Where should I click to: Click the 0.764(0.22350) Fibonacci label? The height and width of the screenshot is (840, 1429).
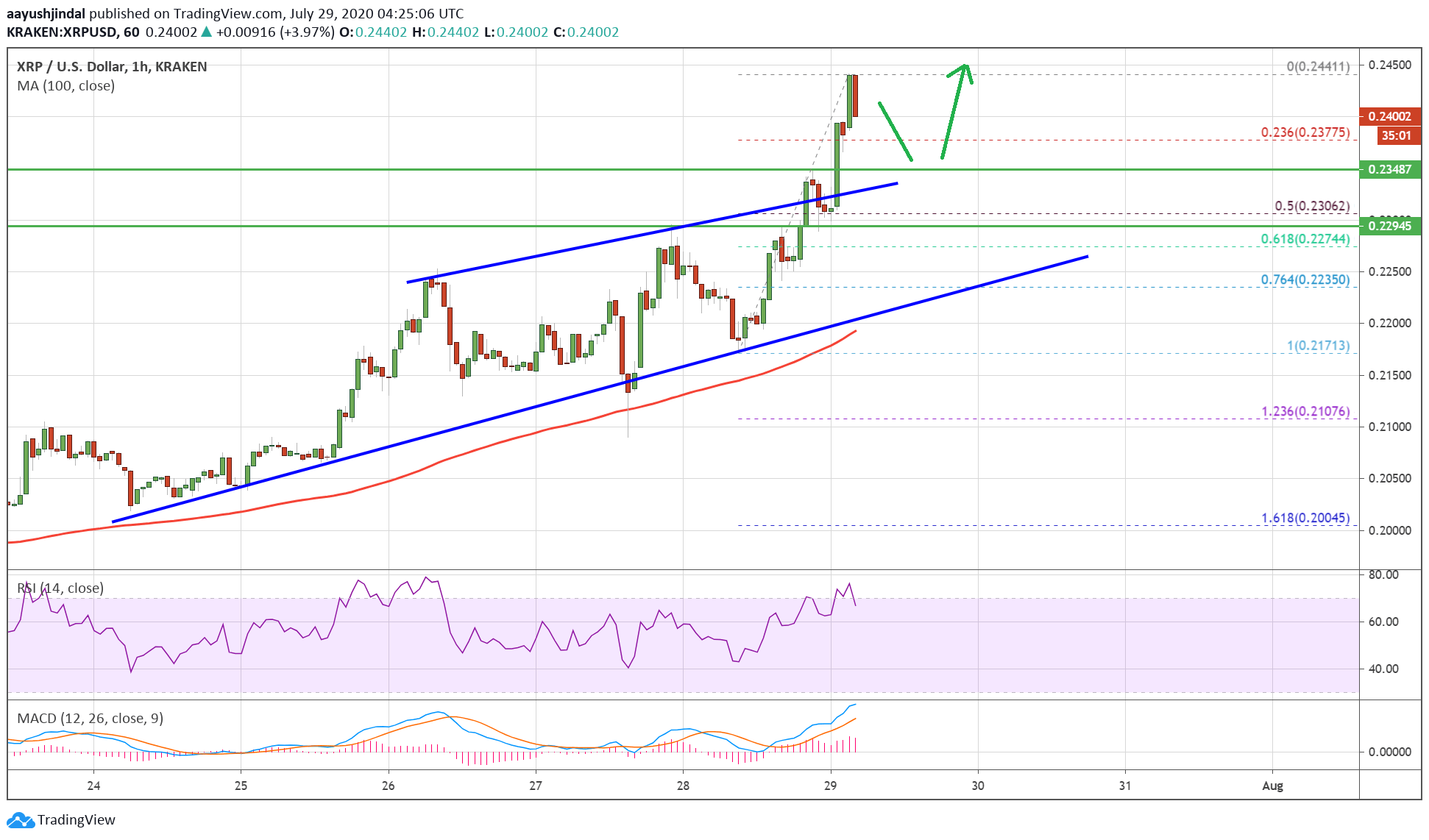(x=1305, y=280)
